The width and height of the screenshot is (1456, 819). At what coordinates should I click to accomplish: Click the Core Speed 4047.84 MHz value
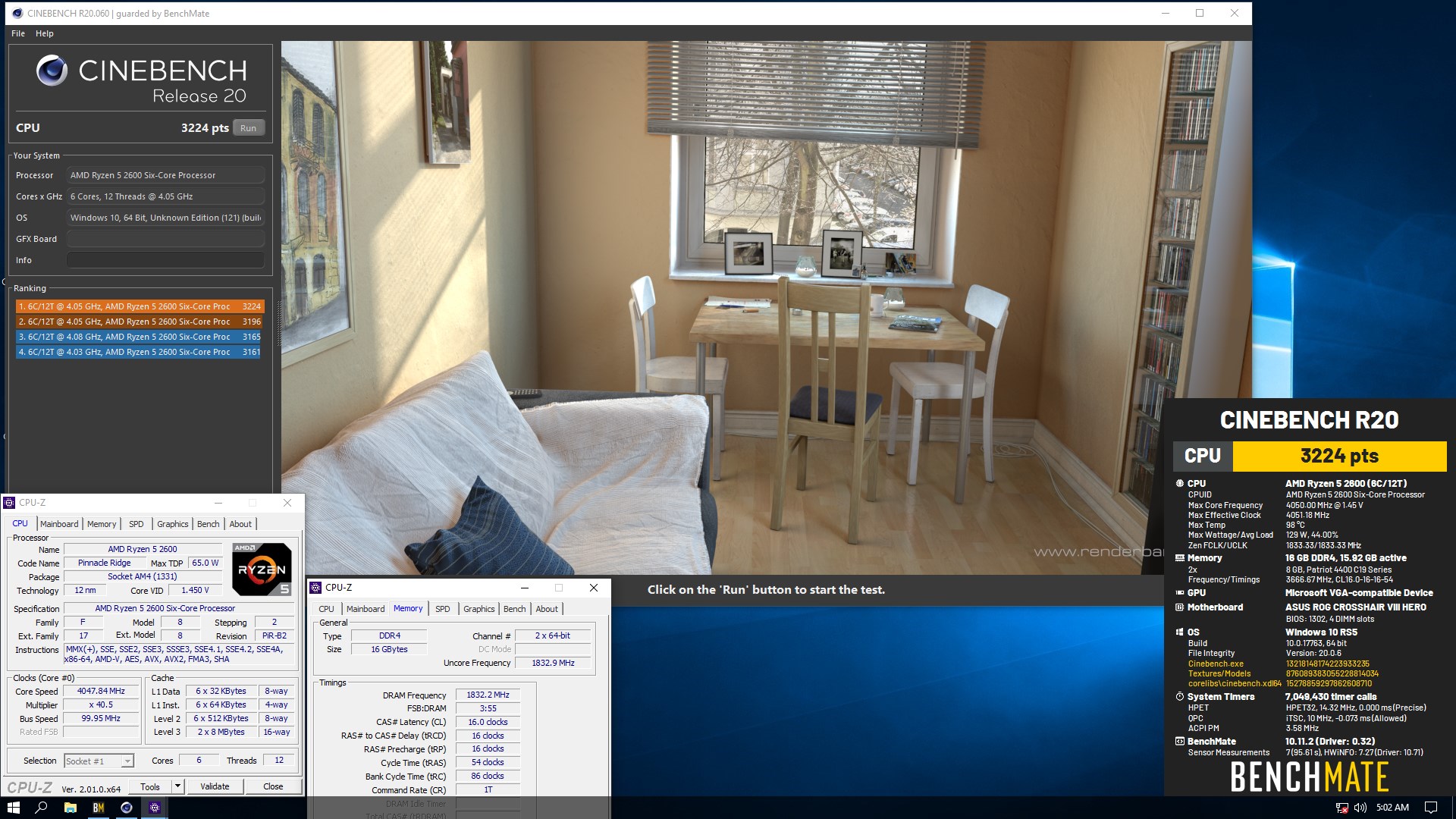click(101, 692)
